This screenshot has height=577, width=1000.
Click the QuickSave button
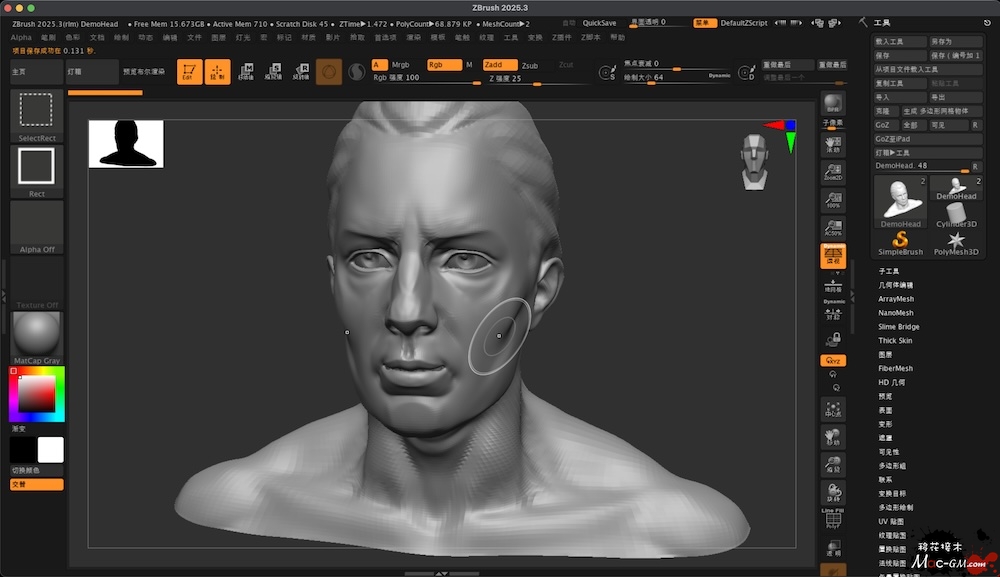tap(600, 22)
